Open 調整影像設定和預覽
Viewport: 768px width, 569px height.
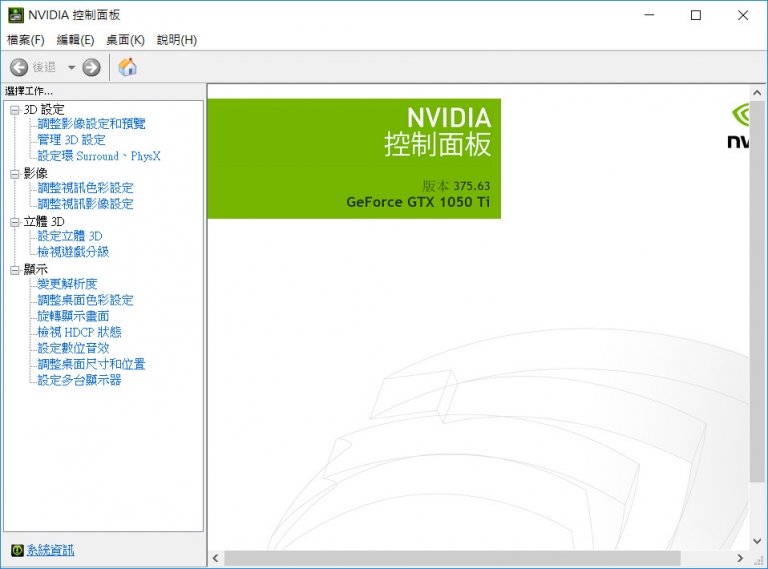[x=92, y=124]
